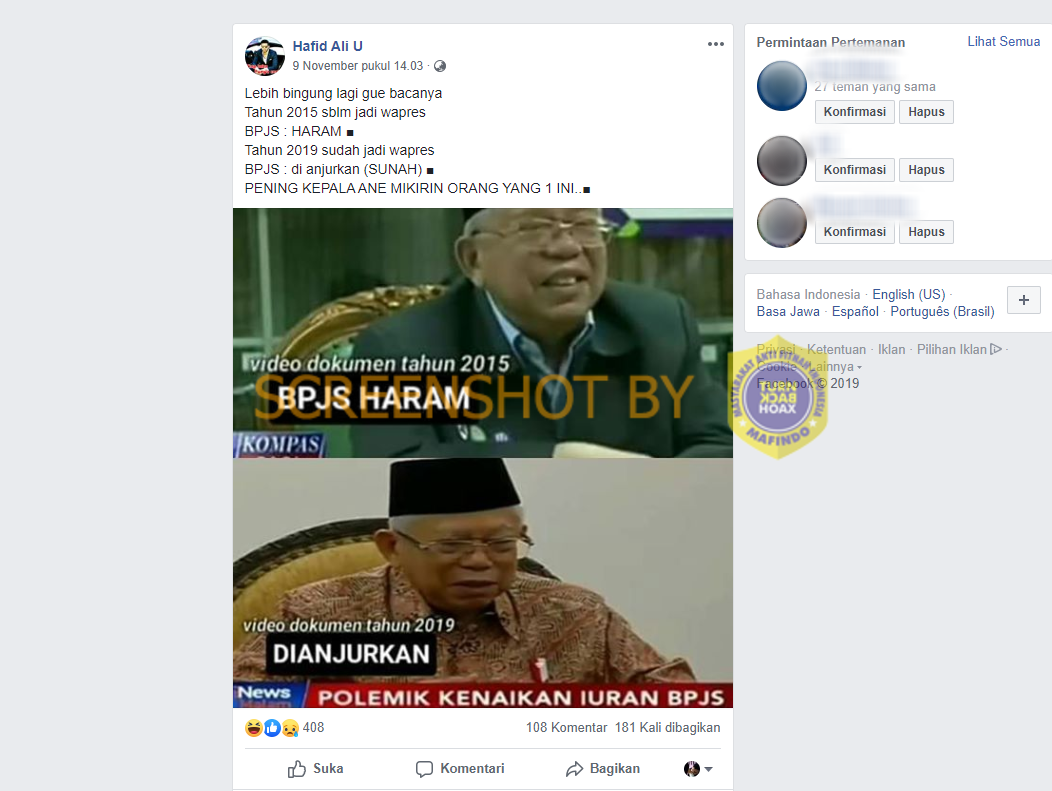Delete the second friend request with Hapus
The width and height of the screenshot is (1052, 791).
tap(926, 170)
